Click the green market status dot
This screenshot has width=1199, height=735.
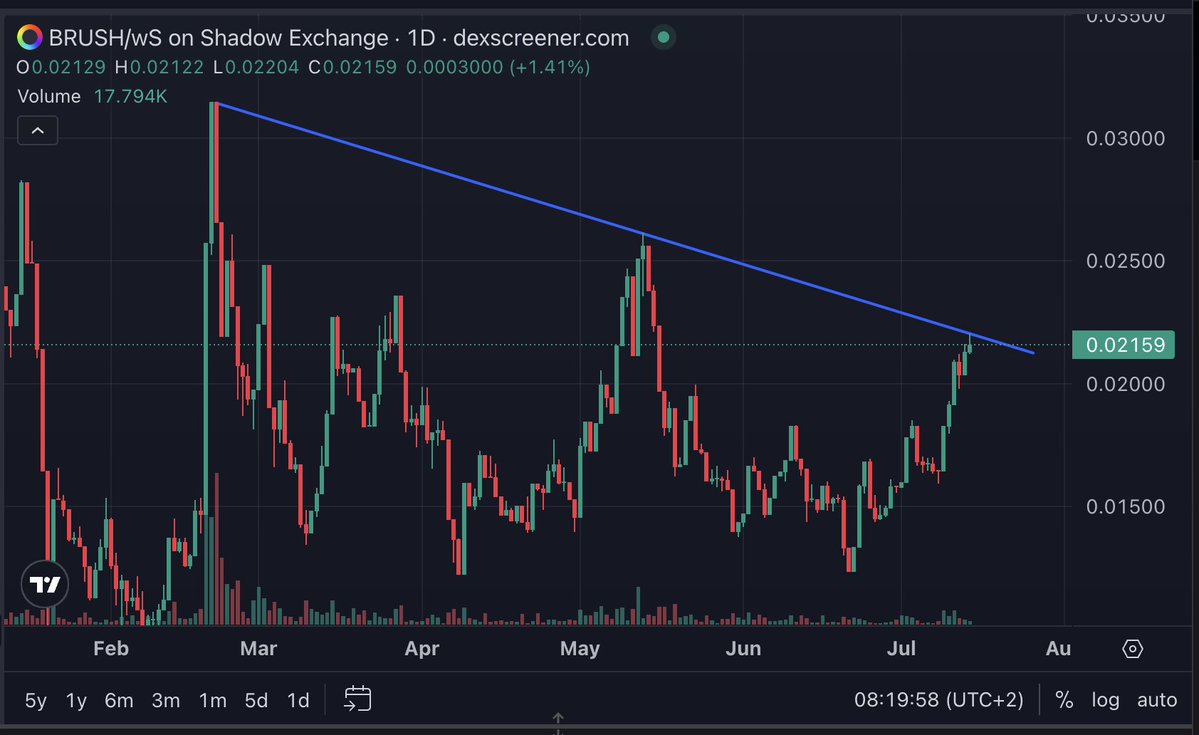[x=663, y=37]
